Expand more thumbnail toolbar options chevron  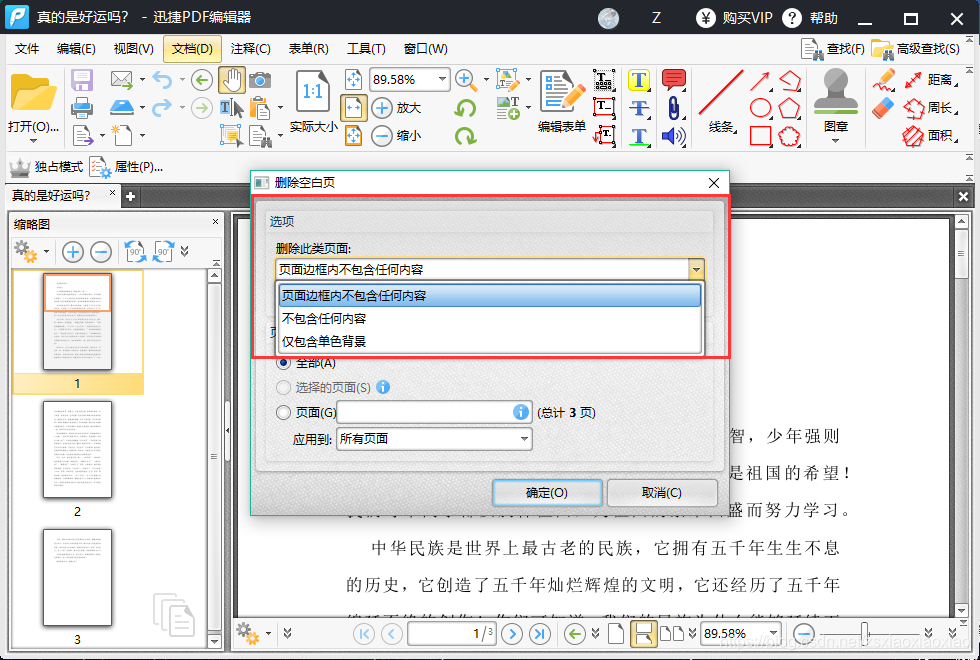[184, 251]
